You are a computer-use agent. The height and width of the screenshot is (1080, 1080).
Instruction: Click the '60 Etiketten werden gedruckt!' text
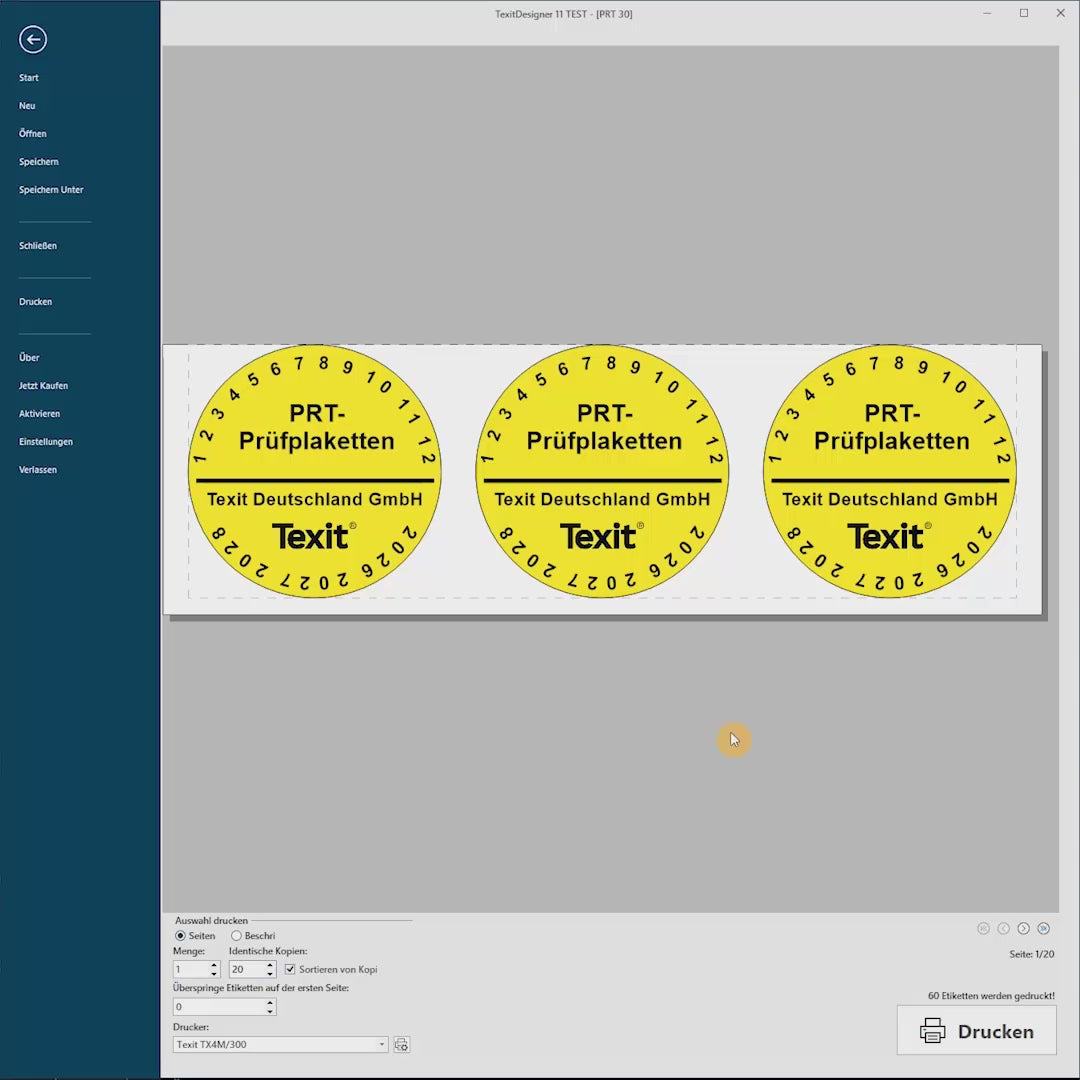pos(991,995)
